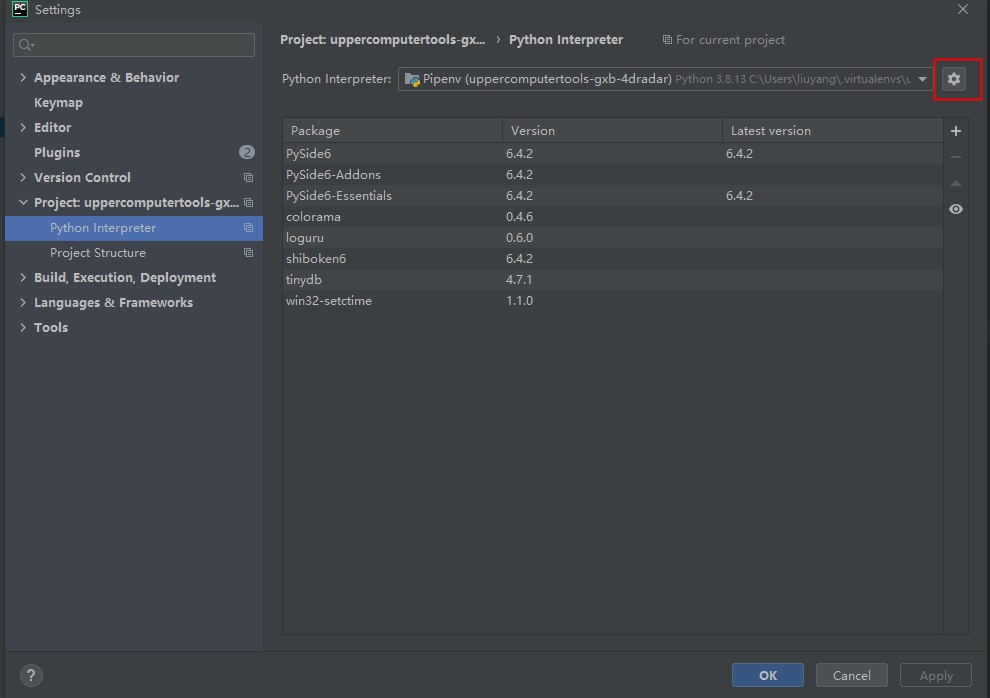Viewport: 990px width, 698px height.
Task: Click the search magnifier icon in the settings search box
Action: (x=26, y=45)
